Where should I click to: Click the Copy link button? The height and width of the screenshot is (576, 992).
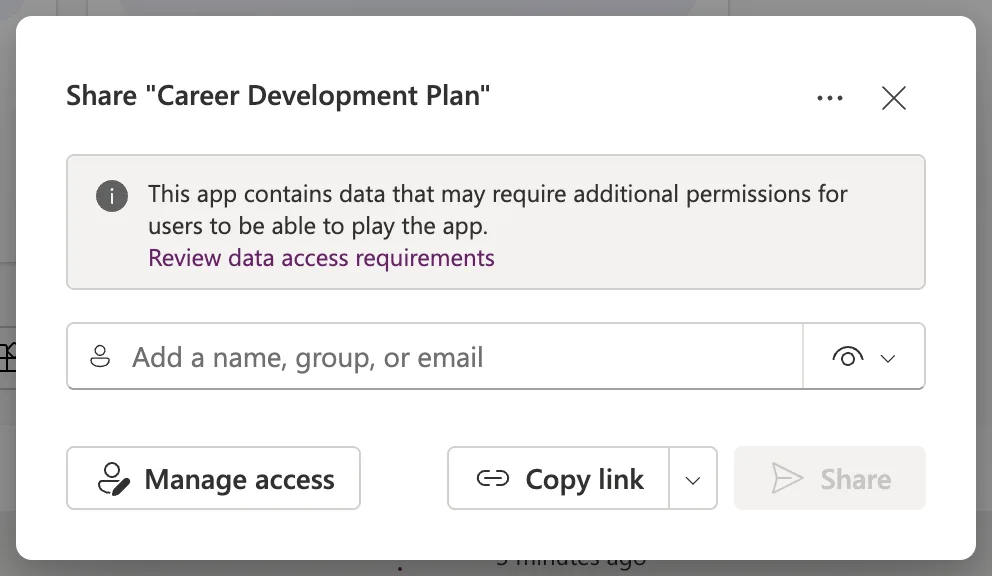[x=559, y=479]
